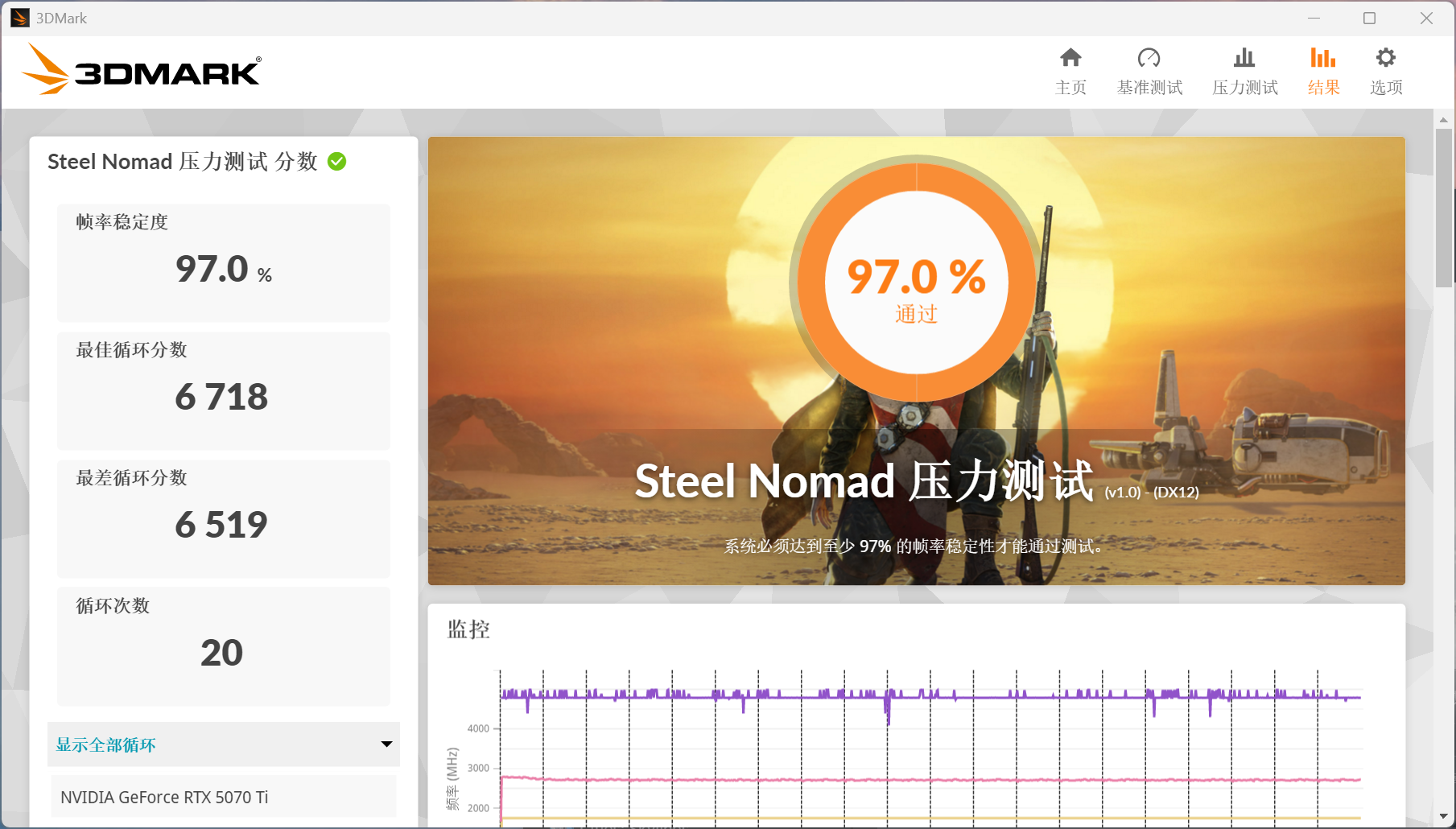The width and height of the screenshot is (1456, 829).
Task: Click the scrollbar up arrow
Action: [x=1444, y=119]
